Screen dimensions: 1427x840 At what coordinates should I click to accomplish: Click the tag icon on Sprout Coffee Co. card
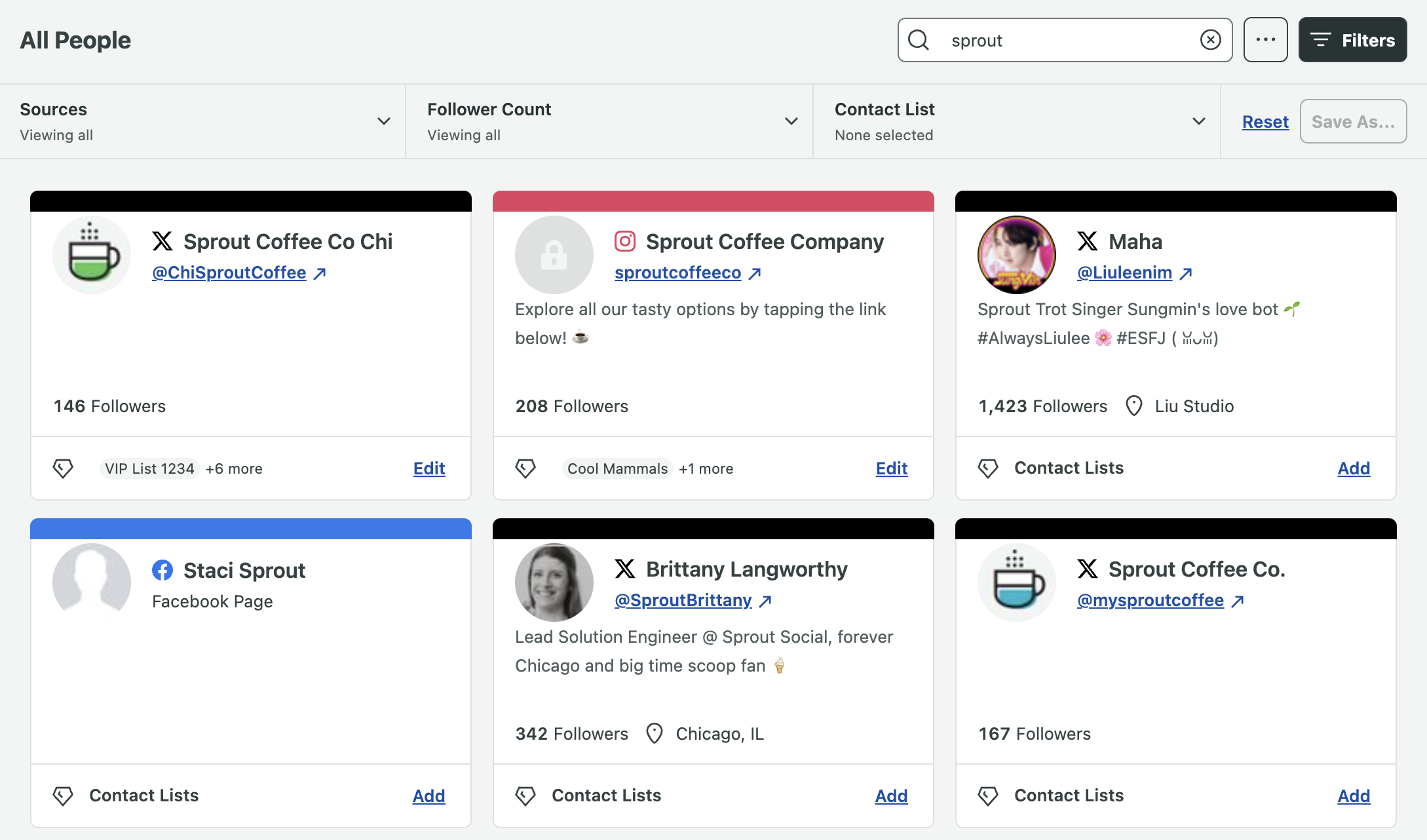(988, 796)
